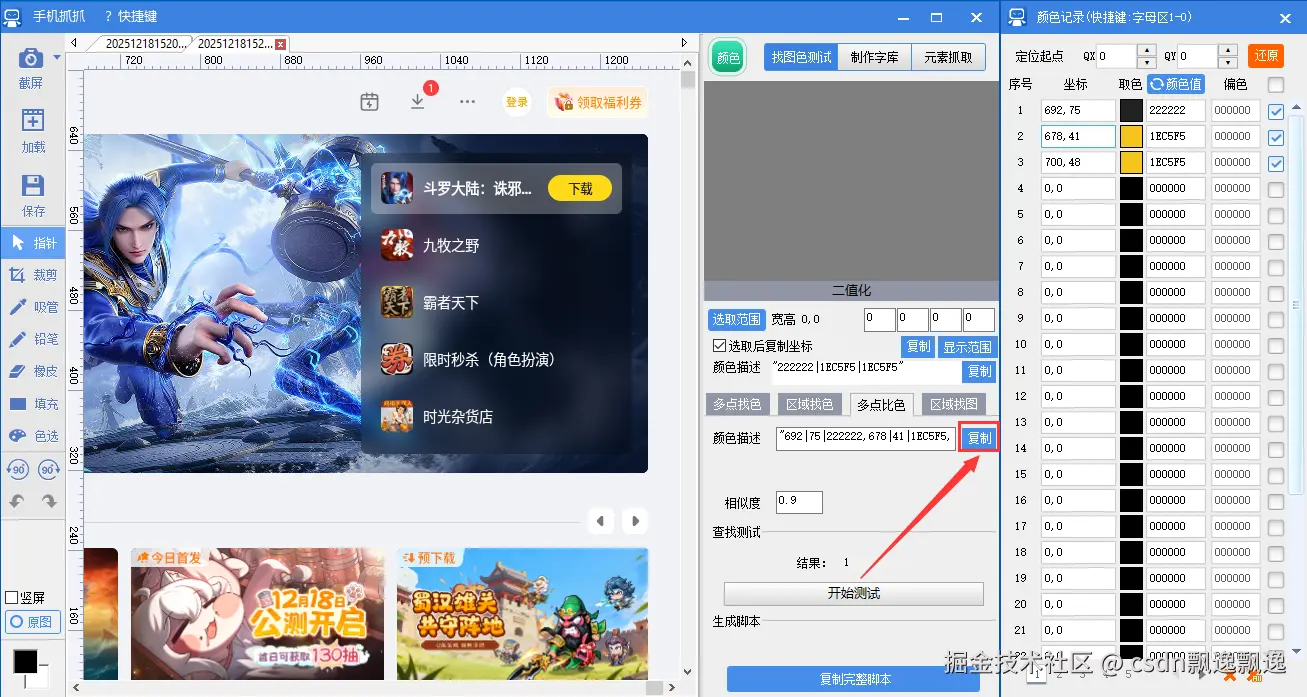Switch to the 找图色测试 tab
This screenshot has width=1307, height=697.
coord(801,57)
